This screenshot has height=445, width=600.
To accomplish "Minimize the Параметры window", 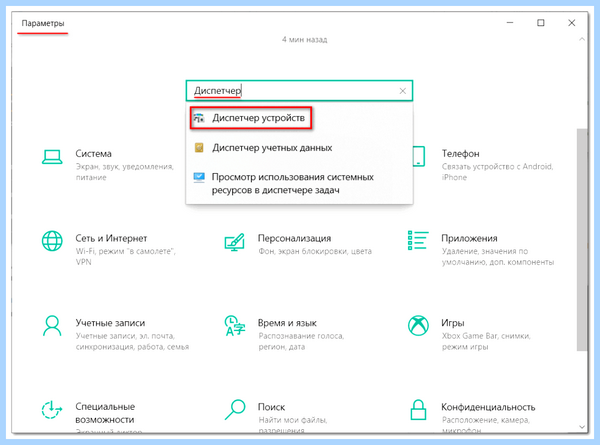I will point(510,23).
